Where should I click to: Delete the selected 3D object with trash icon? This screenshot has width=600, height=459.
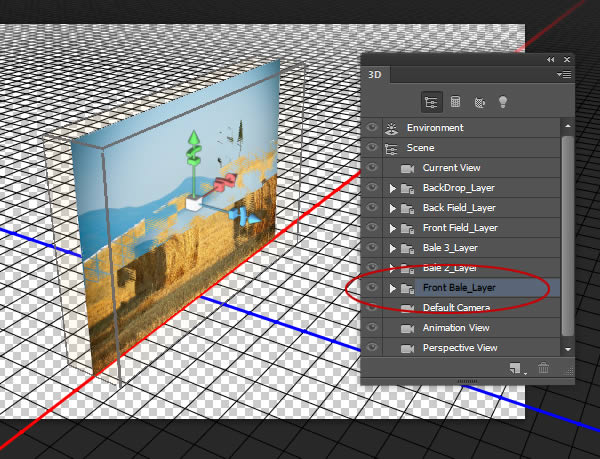(x=543, y=368)
